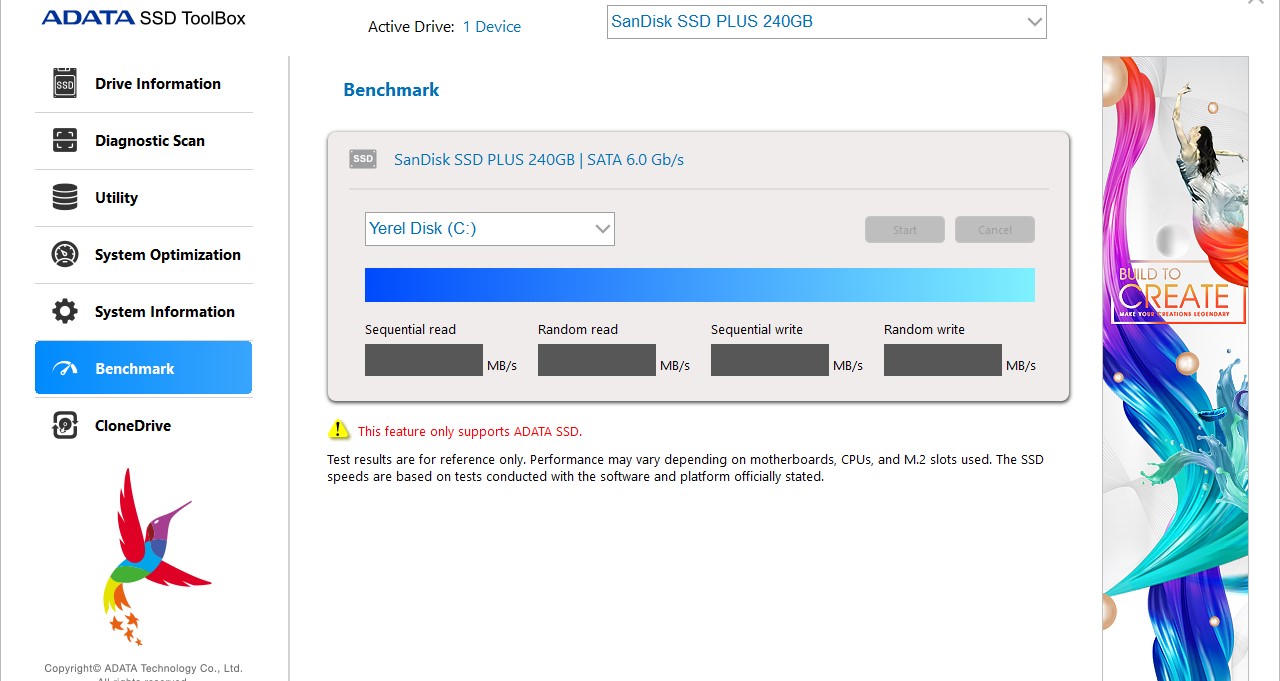1280x681 pixels.
Task: Click the System Information gear icon
Action: [x=65, y=311]
